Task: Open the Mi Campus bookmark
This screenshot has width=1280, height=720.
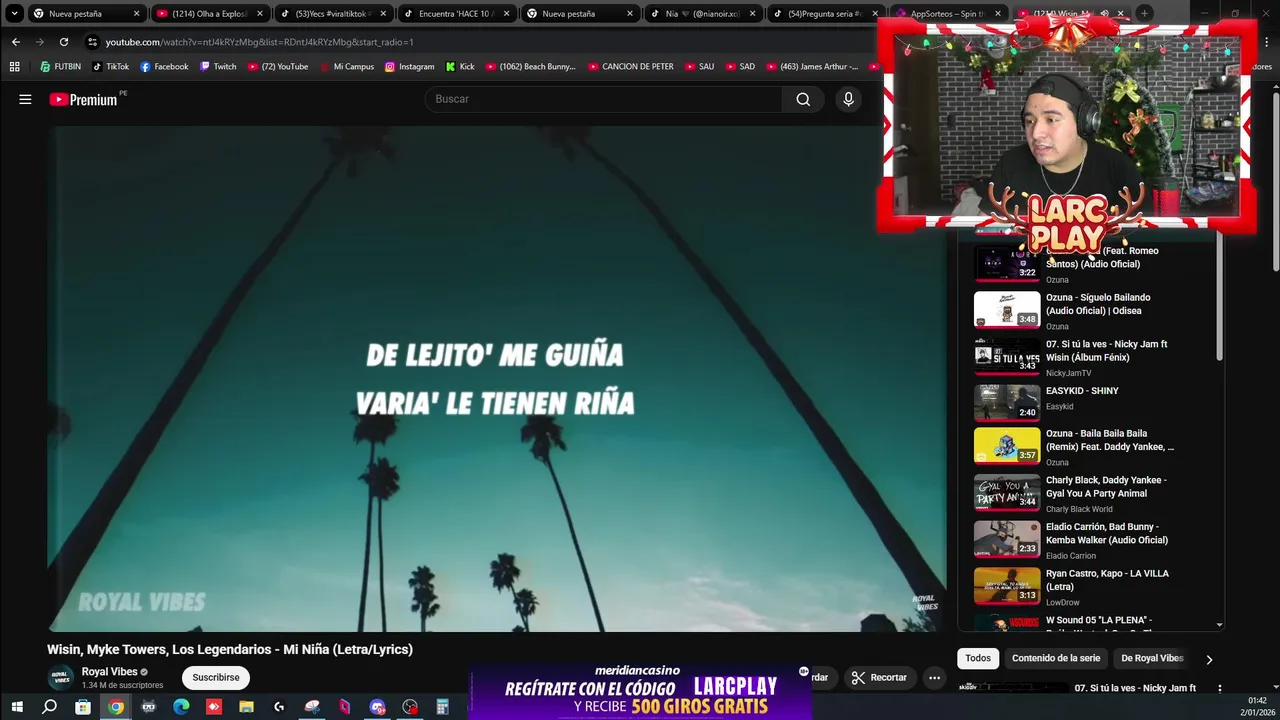Action: pyautogui.click(x=346, y=67)
